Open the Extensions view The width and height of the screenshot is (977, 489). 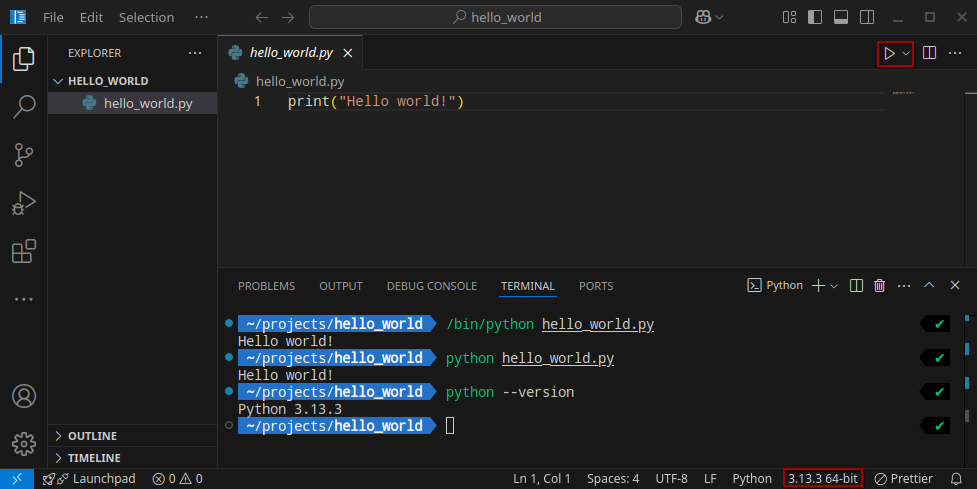point(24,251)
